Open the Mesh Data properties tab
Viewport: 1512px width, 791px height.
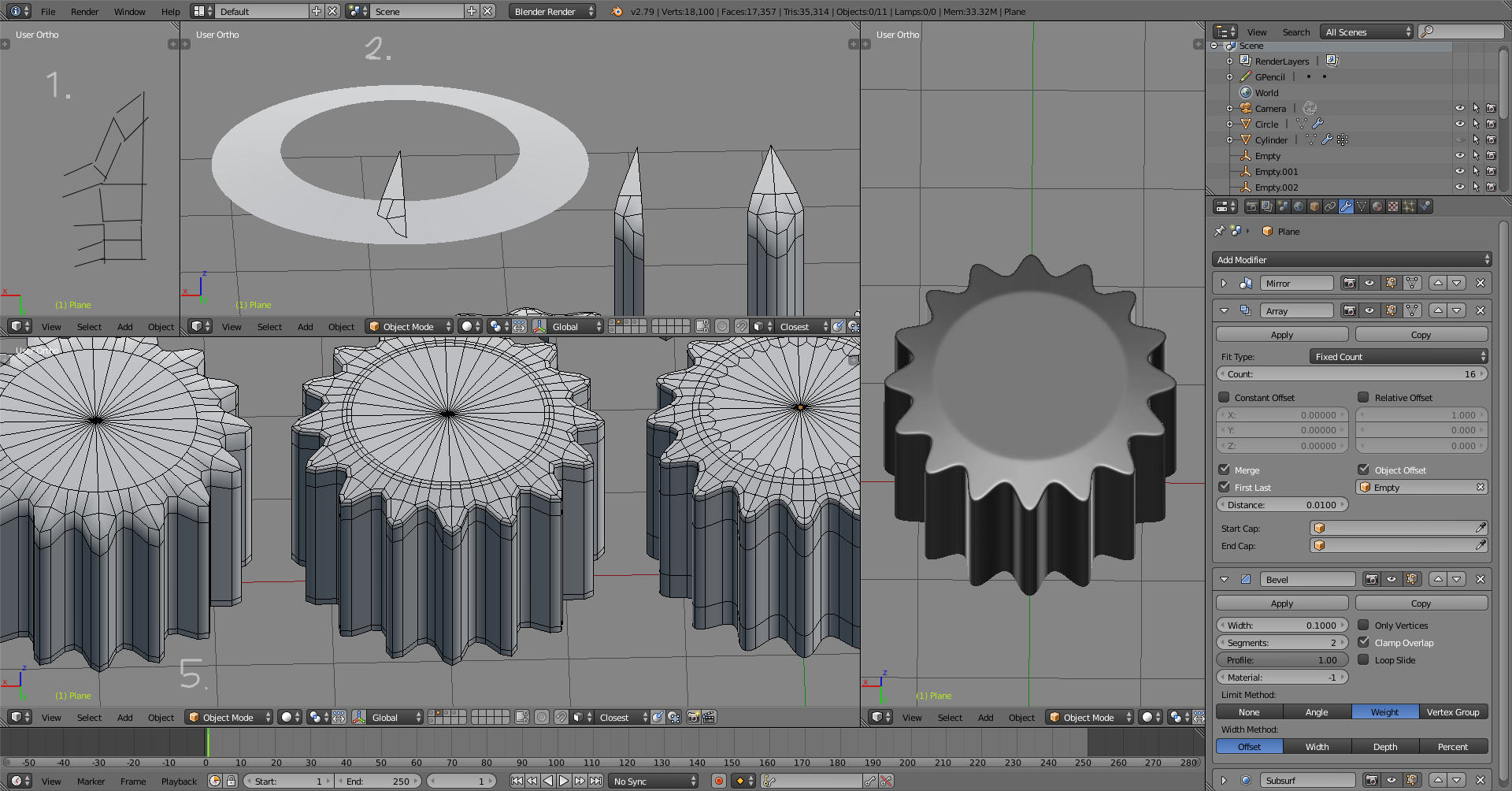click(1362, 206)
